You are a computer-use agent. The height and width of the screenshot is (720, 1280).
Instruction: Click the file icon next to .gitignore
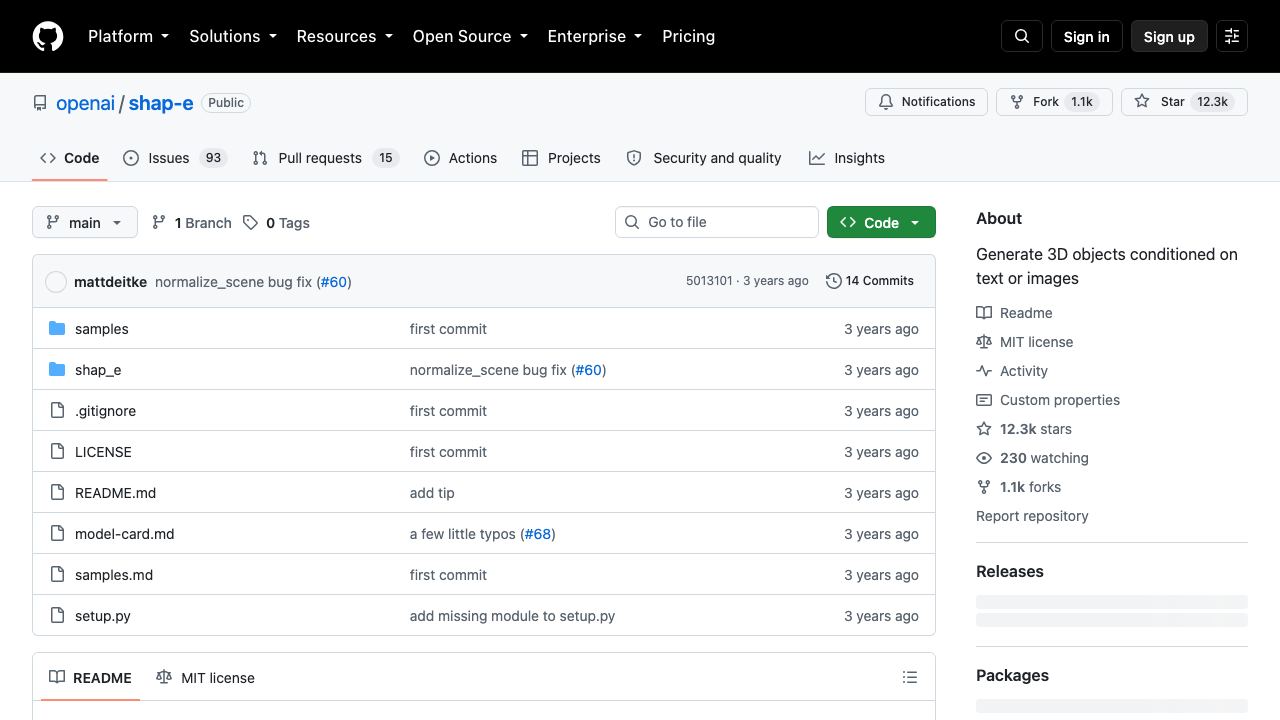point(57,411)
